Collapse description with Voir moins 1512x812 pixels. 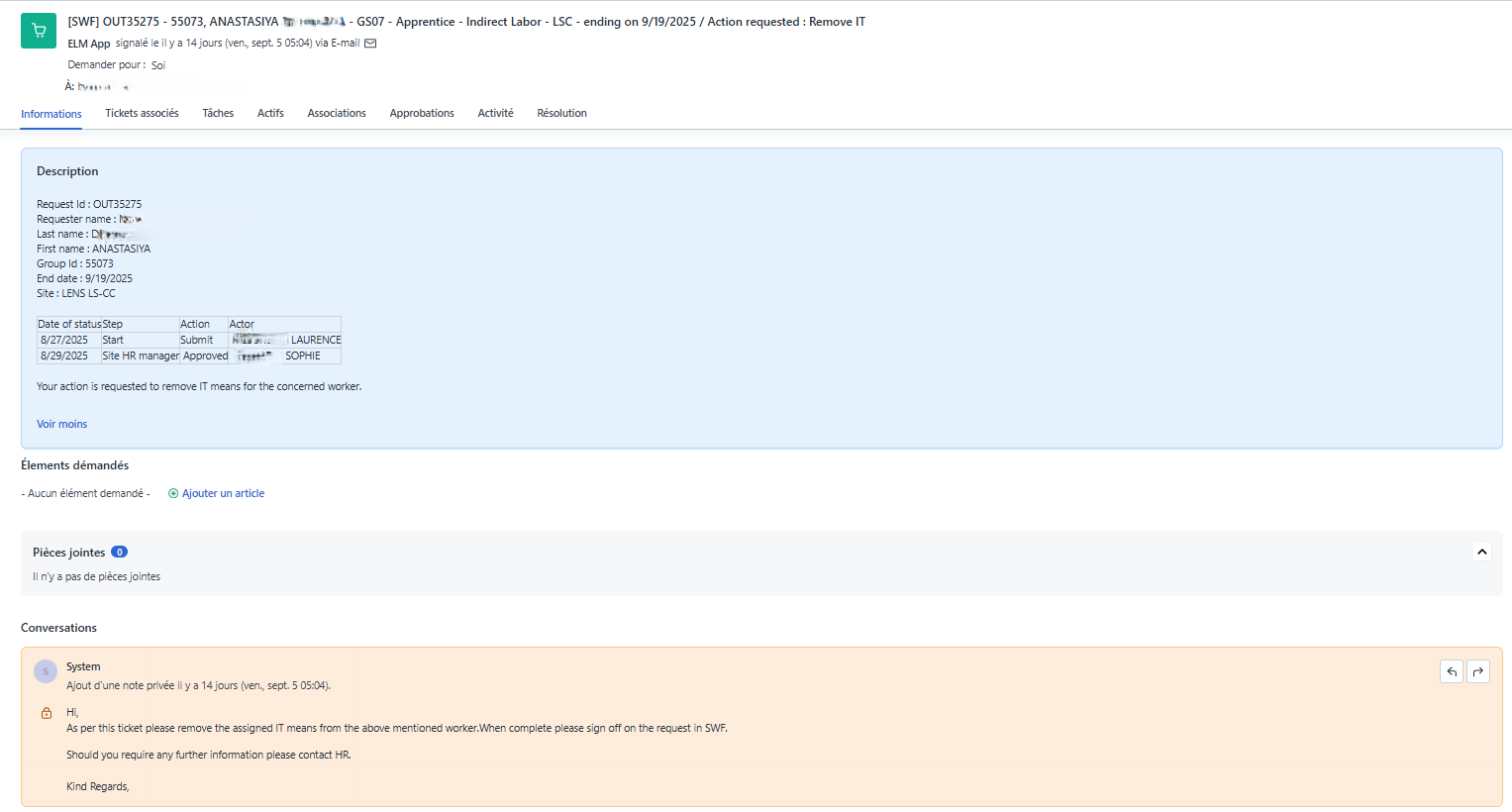(x=61, y=424)
